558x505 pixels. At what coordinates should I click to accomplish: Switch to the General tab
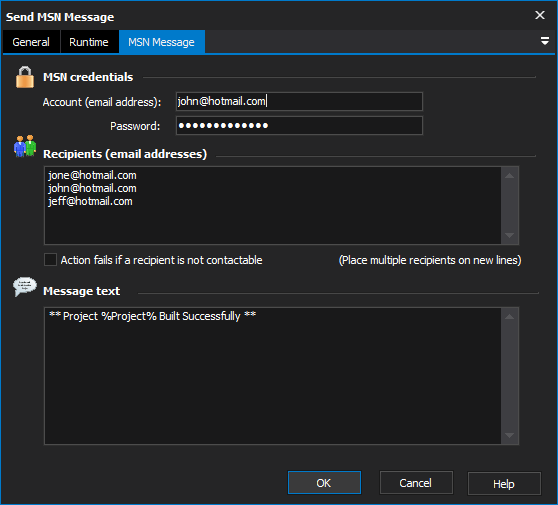pyautogui.click(x=31, y=42)
